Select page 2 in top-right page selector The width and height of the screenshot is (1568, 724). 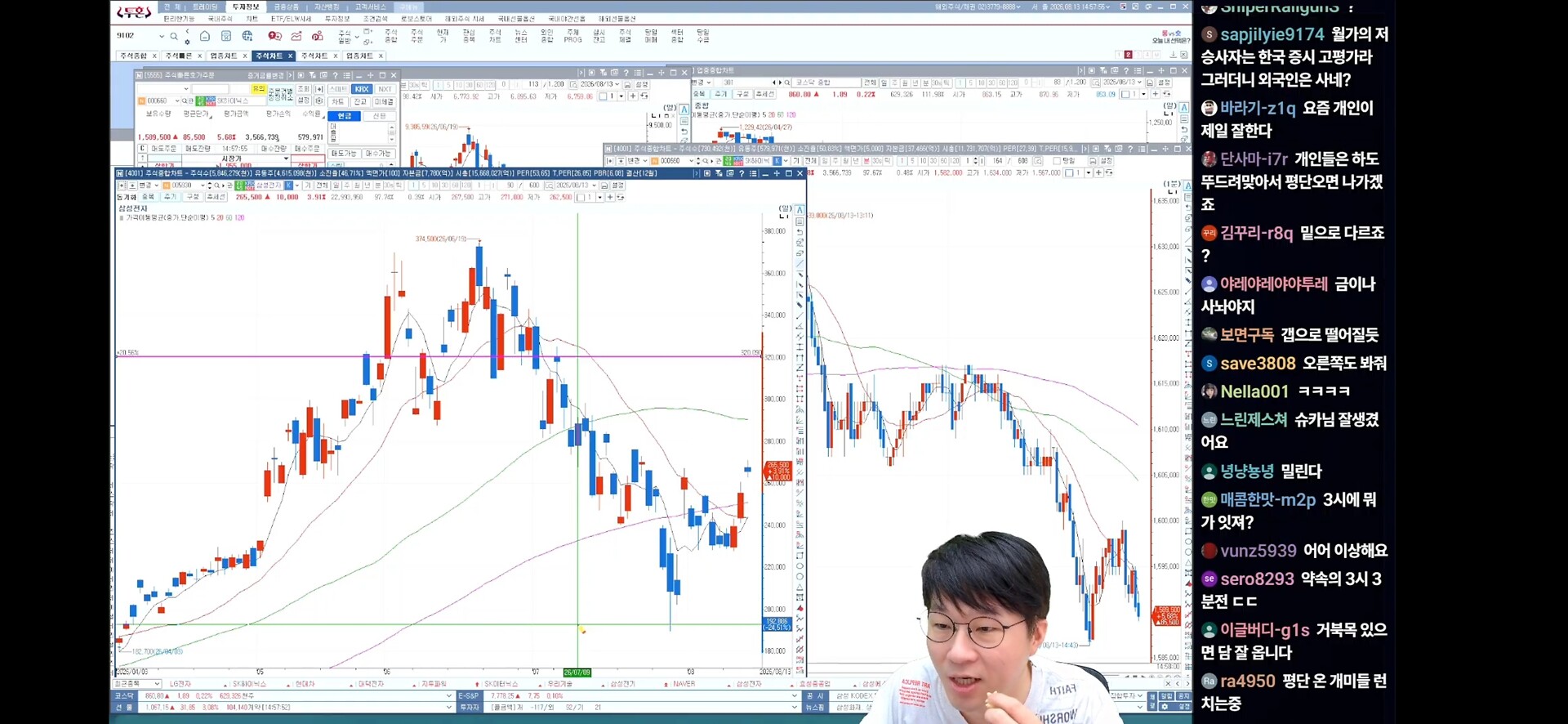pyautogui.click(x=1128, y=55)
